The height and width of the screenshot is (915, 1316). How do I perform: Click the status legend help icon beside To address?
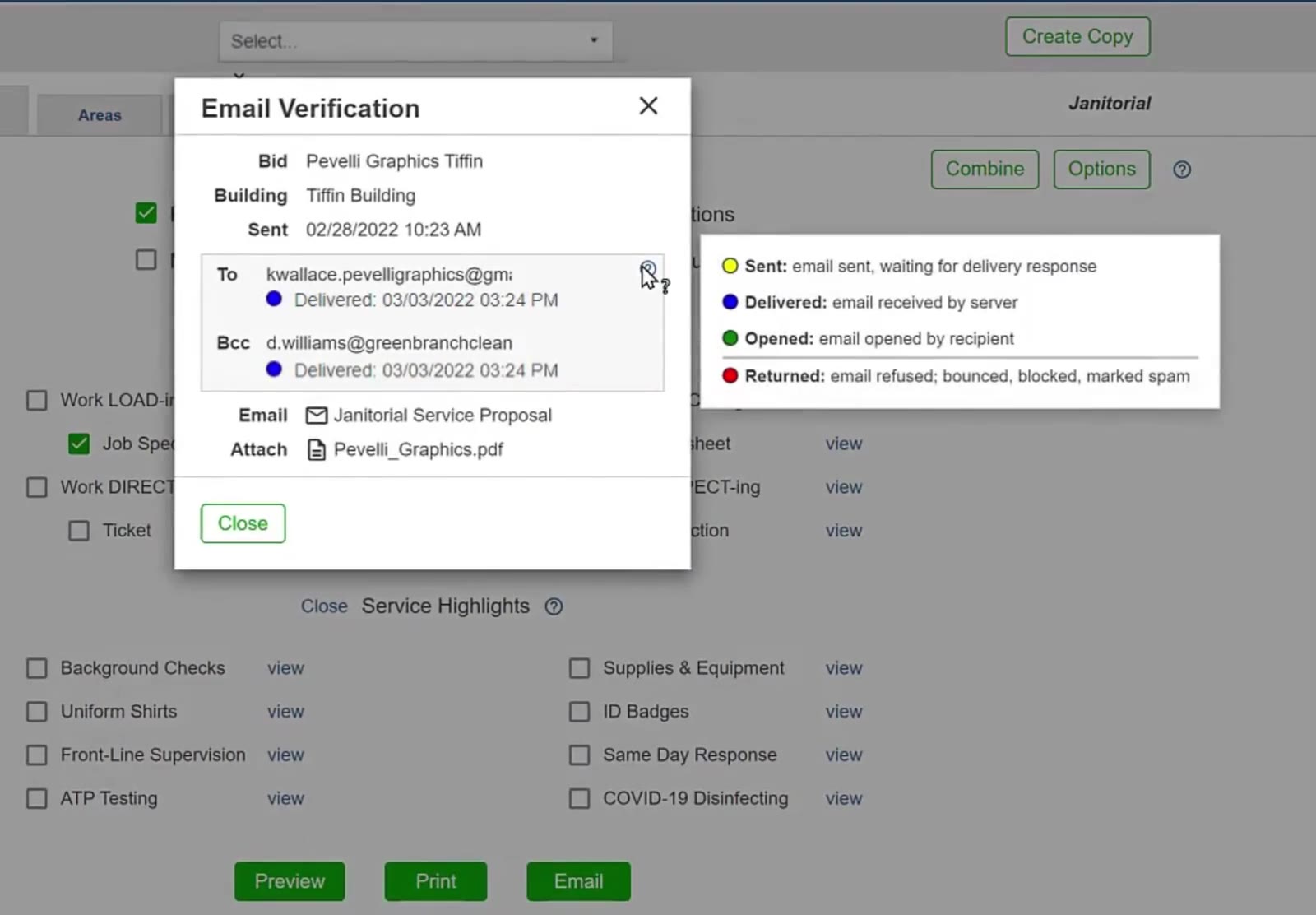(x=648, y=269)
